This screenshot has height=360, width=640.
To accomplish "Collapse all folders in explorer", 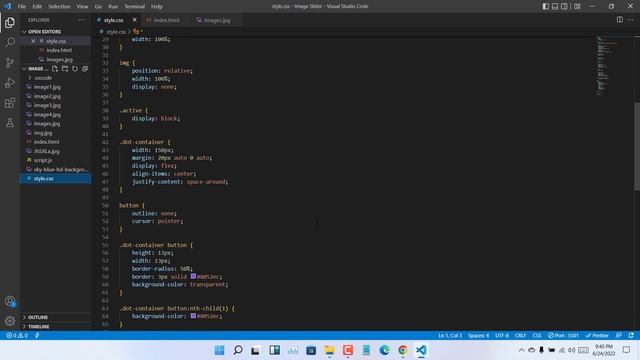I will click(85, 69).
